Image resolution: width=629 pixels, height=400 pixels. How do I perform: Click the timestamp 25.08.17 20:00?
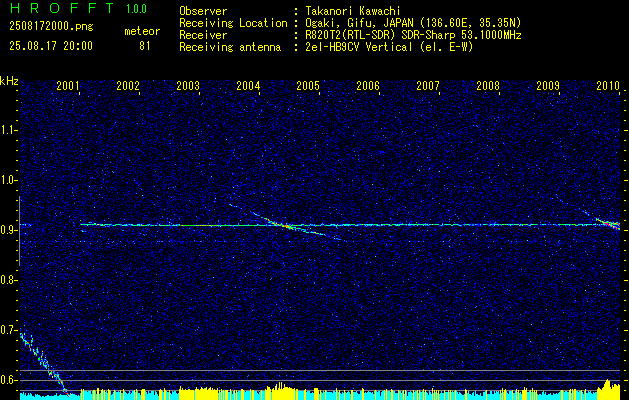tap(51, 46)
